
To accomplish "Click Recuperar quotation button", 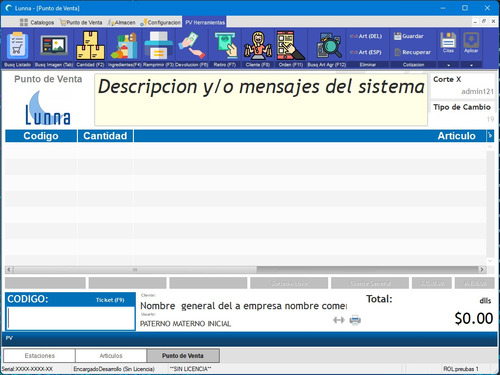I will coord(413,52).
